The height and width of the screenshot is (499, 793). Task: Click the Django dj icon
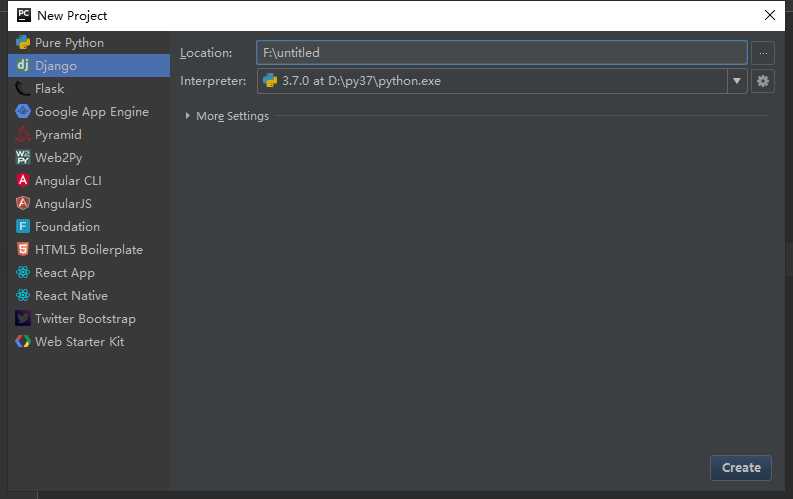[23, 65]
